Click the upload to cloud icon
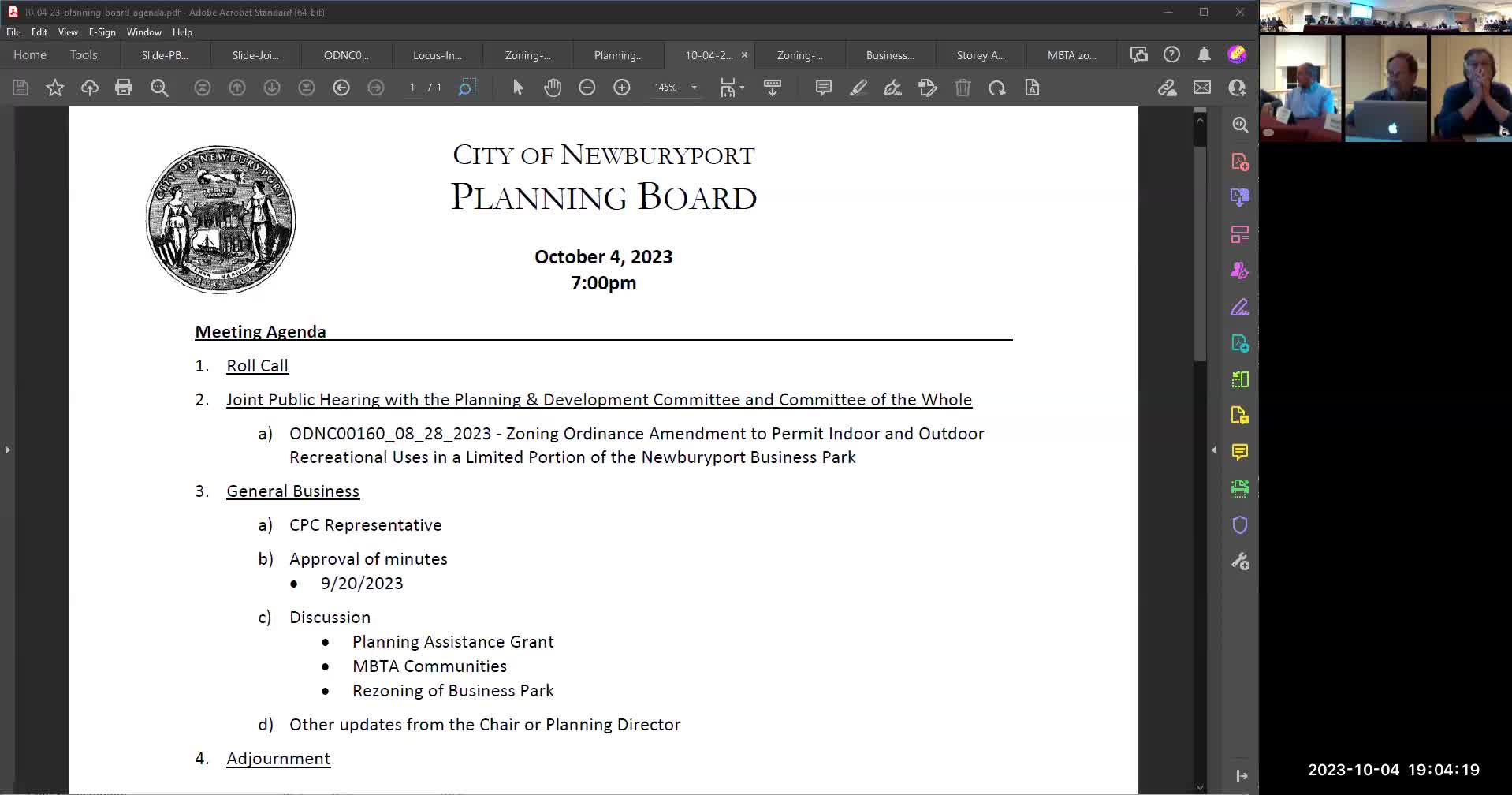Viewport: 1512px width, 795px height. coord(90,88)
